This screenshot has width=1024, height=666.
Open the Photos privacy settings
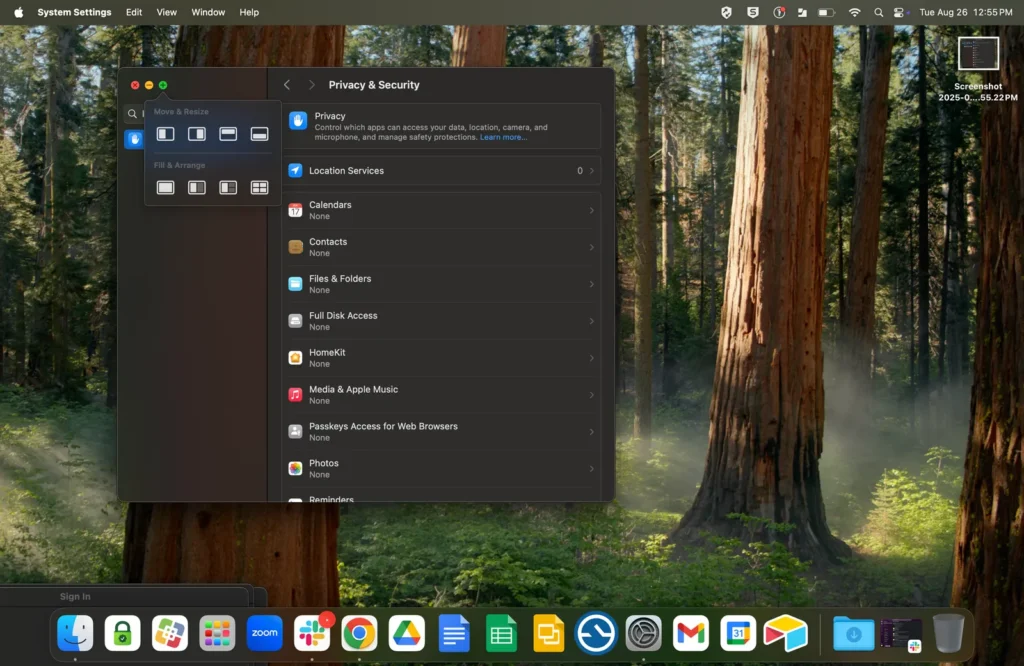441,468
